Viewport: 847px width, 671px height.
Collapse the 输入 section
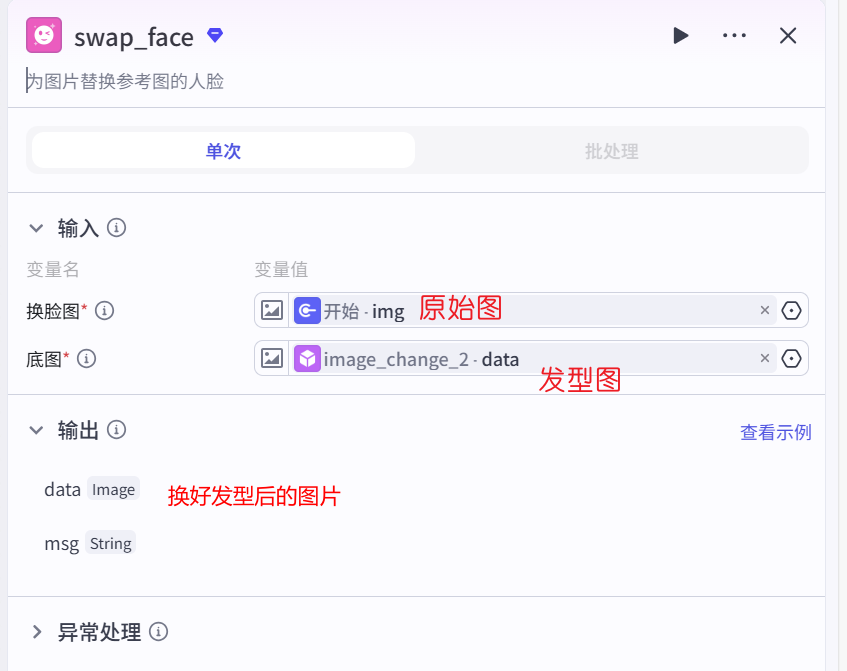37,228
